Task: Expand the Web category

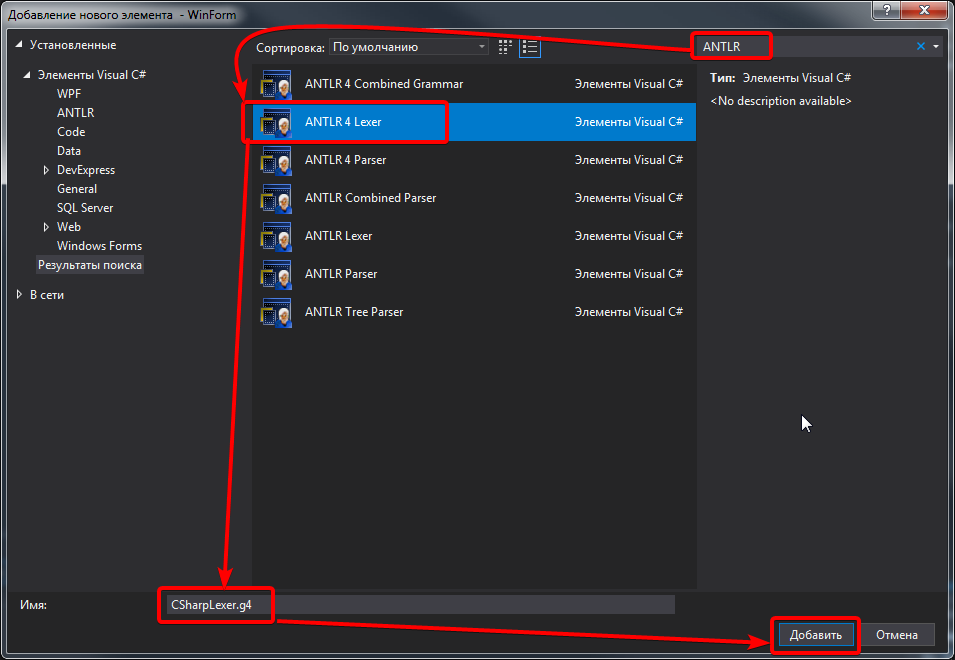Action: click(46, 227)
